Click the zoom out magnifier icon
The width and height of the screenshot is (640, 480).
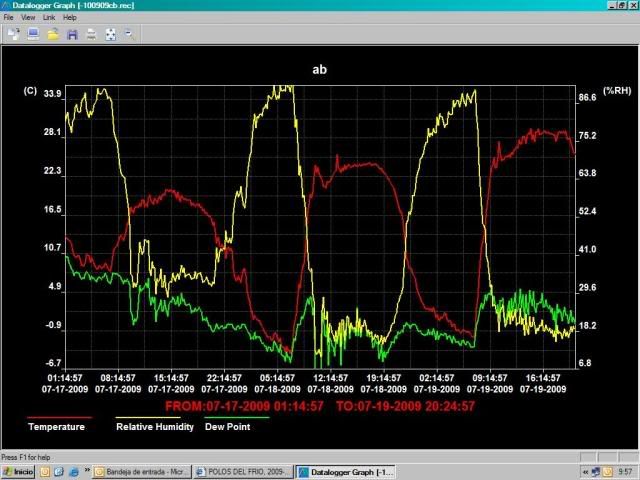(x=130, y=34)
